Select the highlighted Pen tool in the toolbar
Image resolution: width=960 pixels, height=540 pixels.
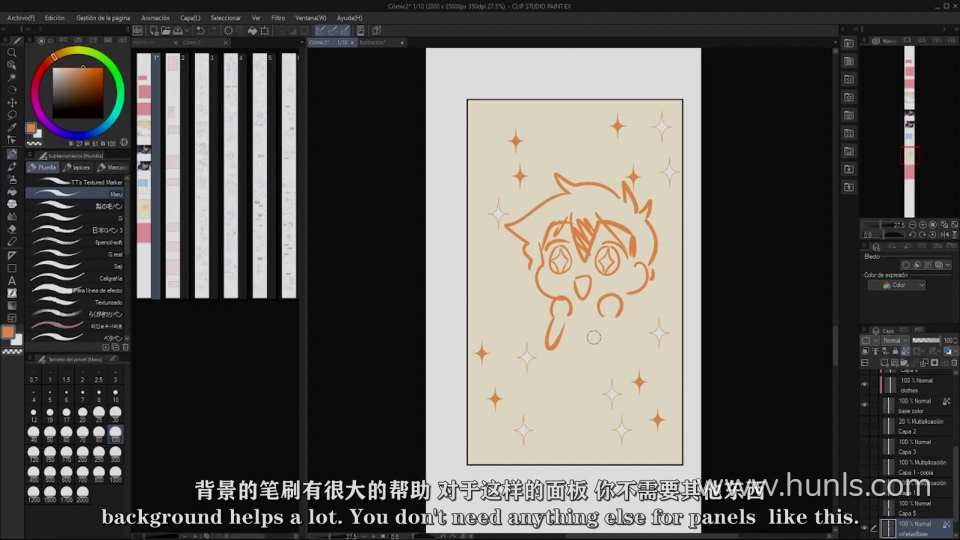12,153
